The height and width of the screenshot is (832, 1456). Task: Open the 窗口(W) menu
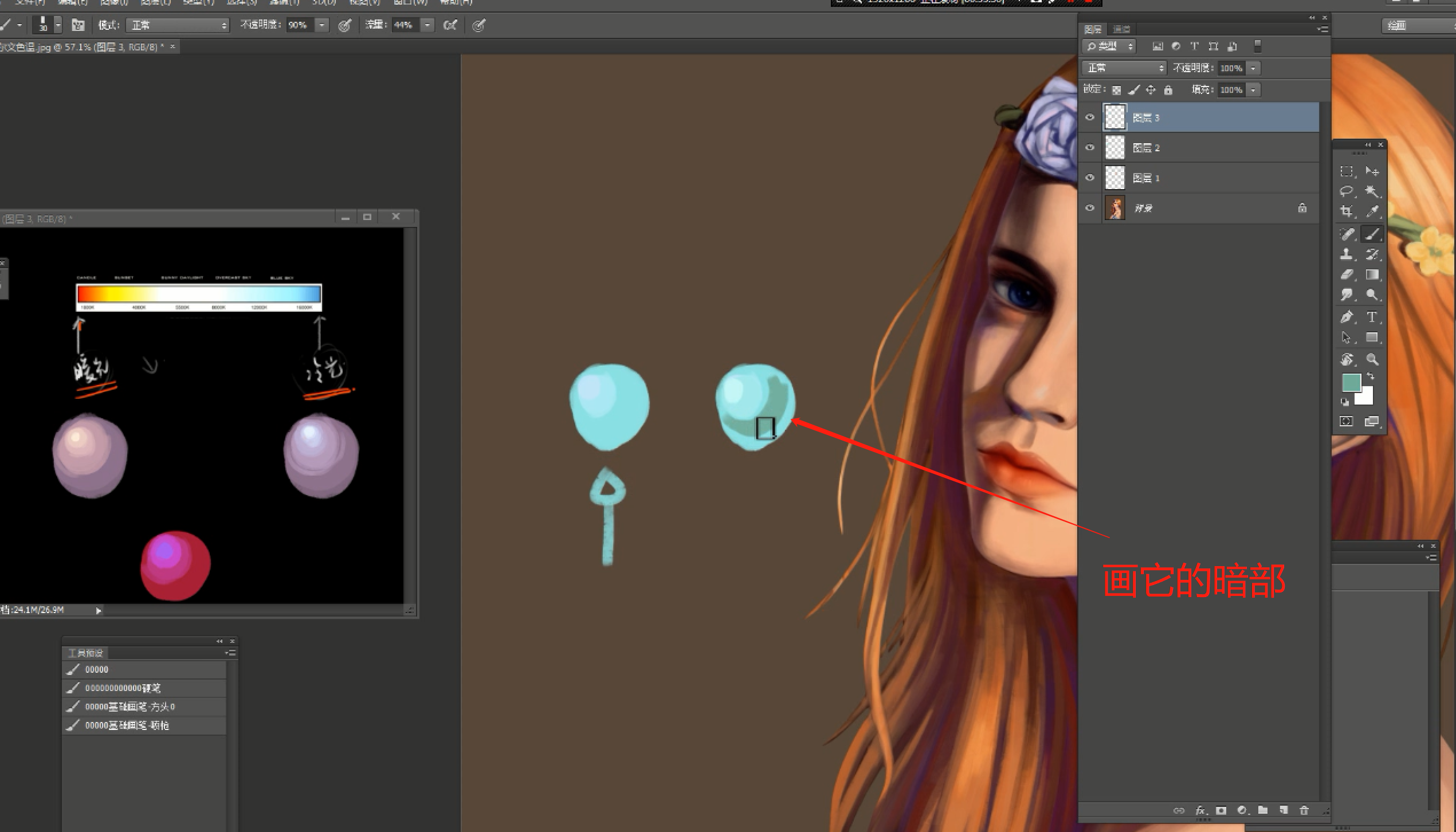410,2
